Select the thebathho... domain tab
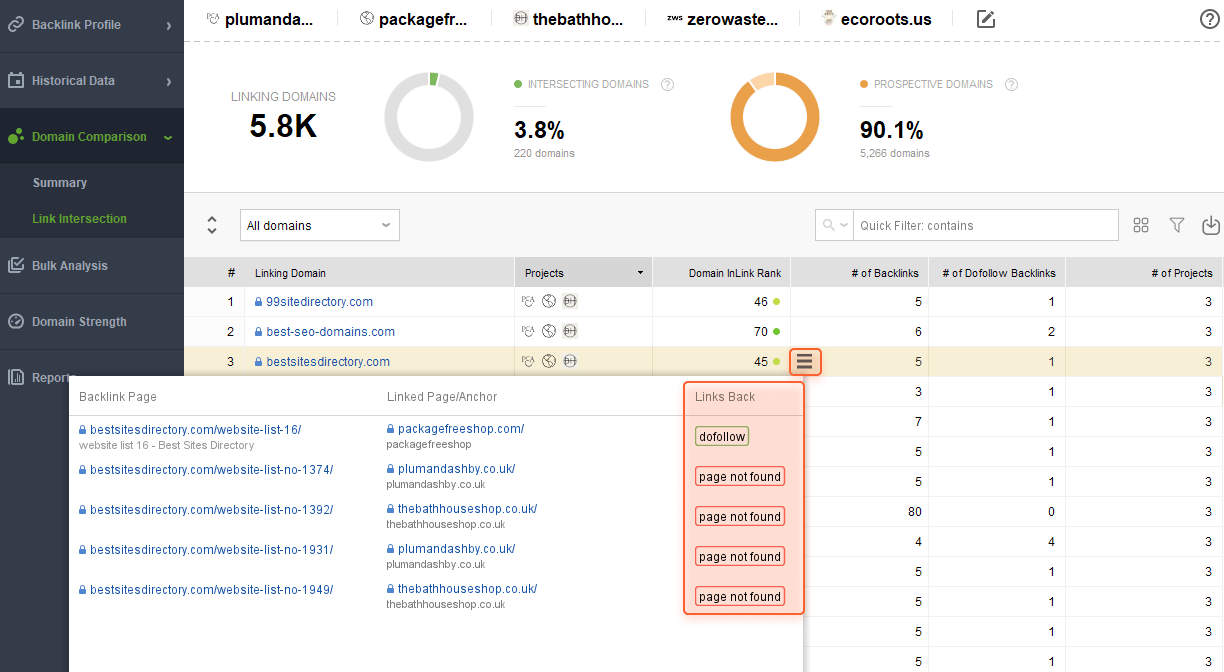 [567, 18]
